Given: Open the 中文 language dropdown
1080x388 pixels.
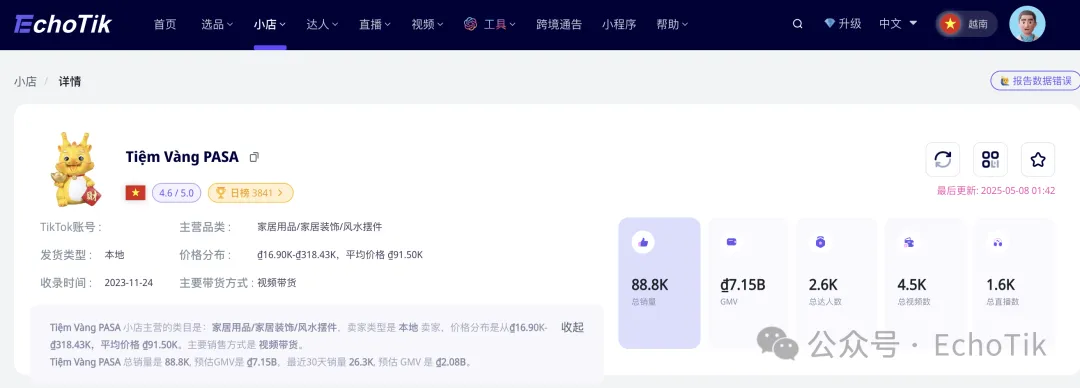Looking at the screenshot, I should coord(898,23).
